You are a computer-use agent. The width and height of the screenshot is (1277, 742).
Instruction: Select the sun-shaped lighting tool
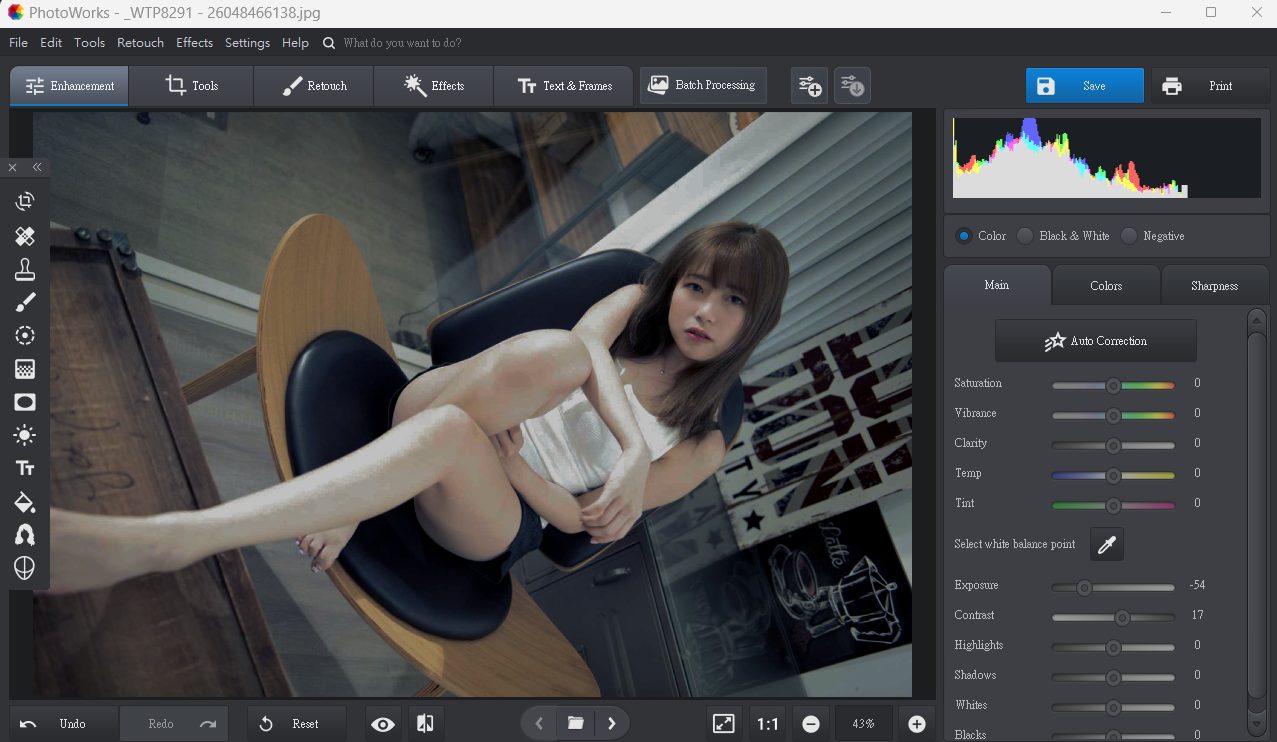tap(25, 435)
